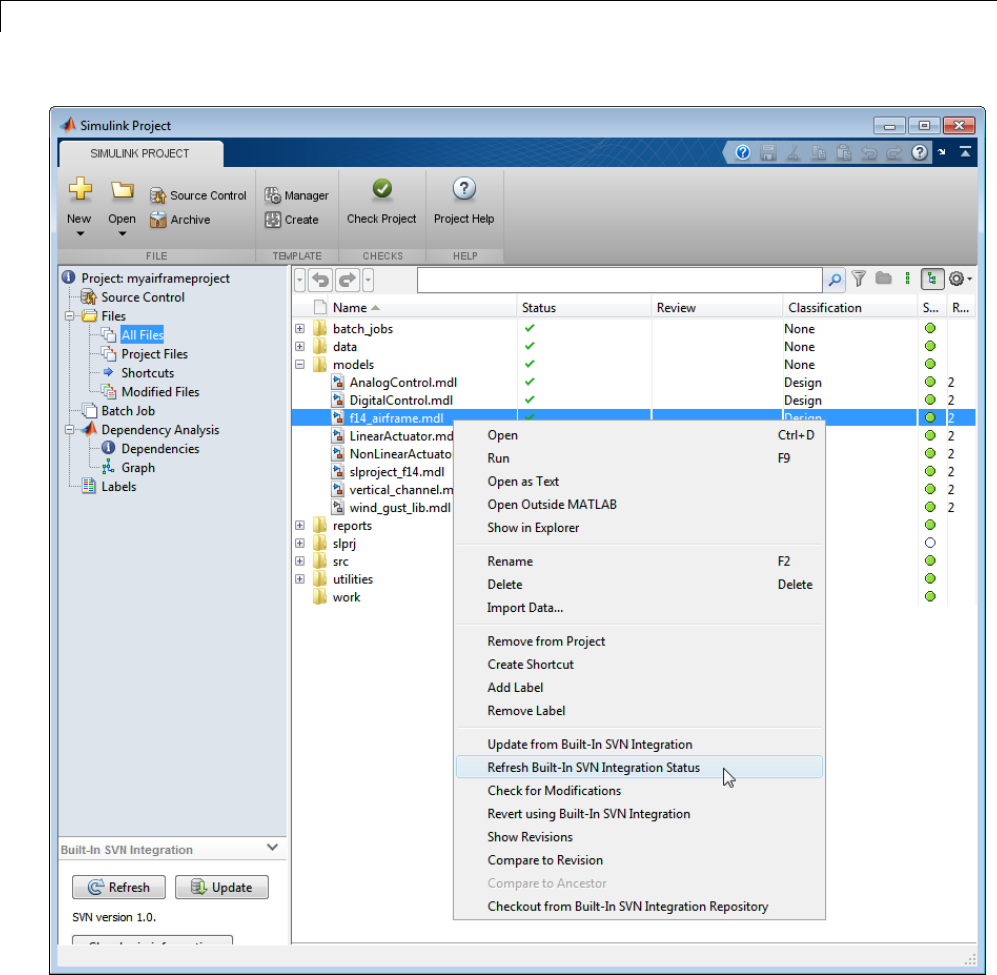Click the Copy icon in quick access bar
The width and height of the screenshot is (997, 975).
tap(818, 153)
